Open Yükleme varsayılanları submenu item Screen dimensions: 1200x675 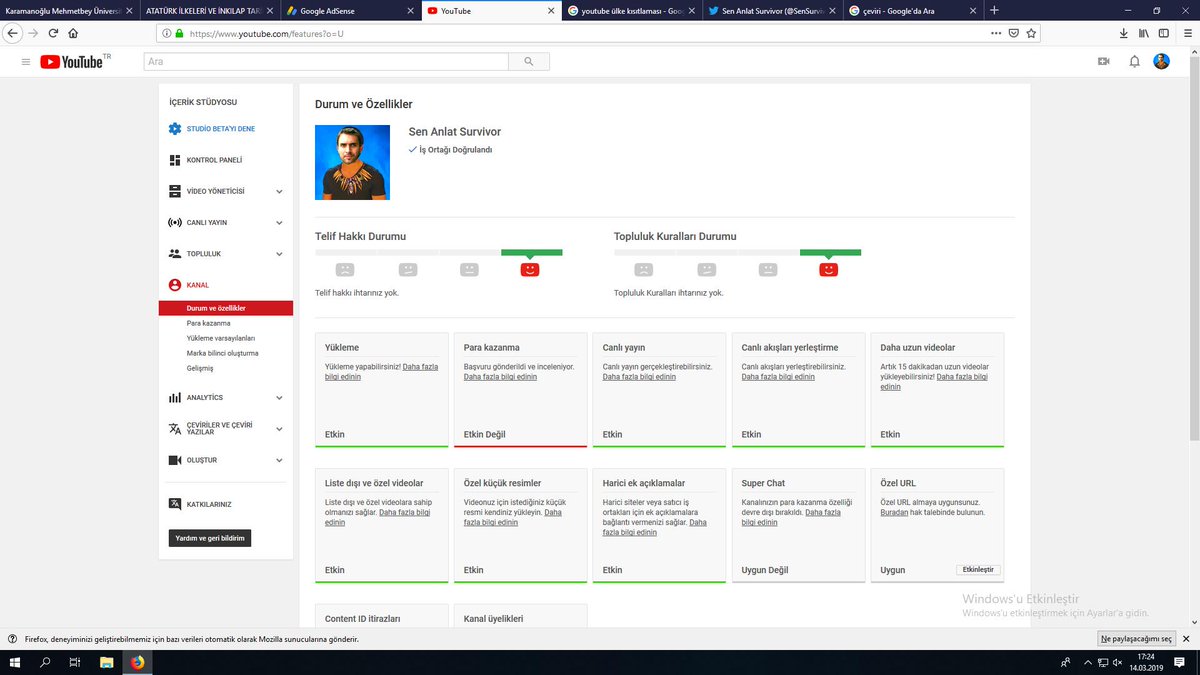click(220, 338)
